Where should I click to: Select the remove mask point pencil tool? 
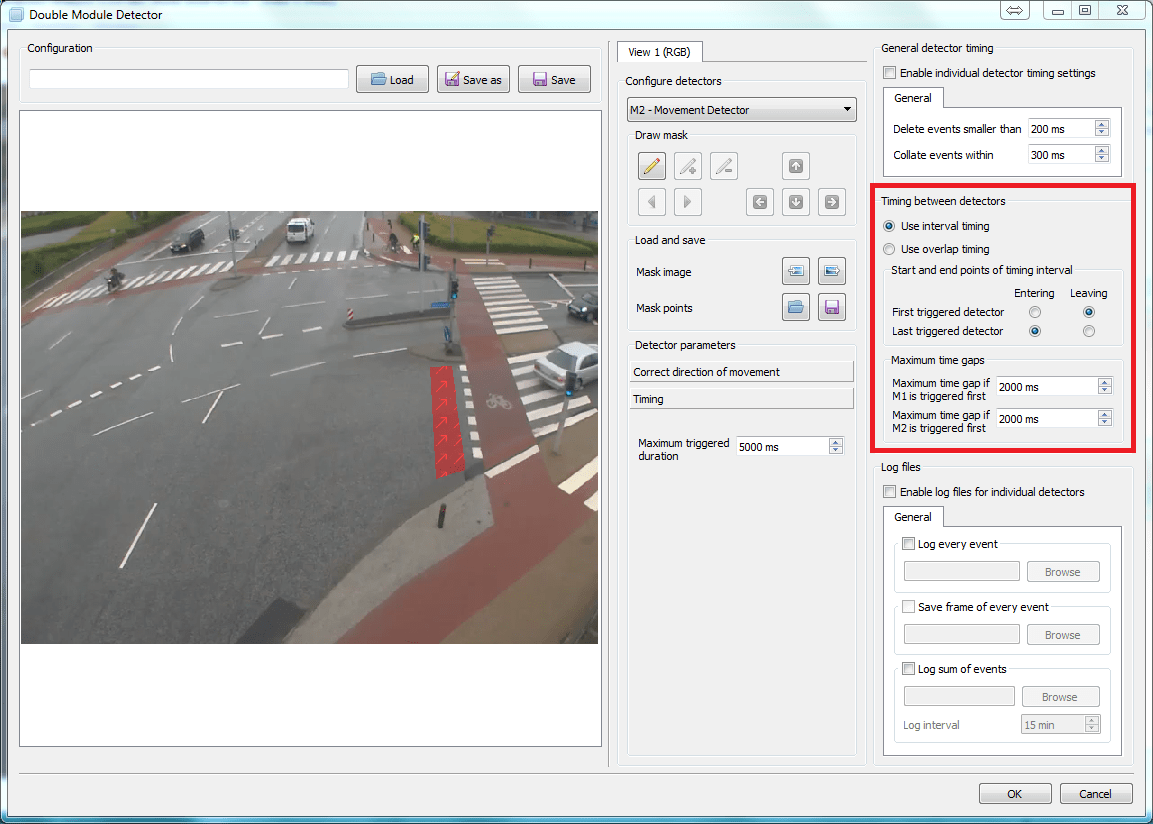coord(724,166)
